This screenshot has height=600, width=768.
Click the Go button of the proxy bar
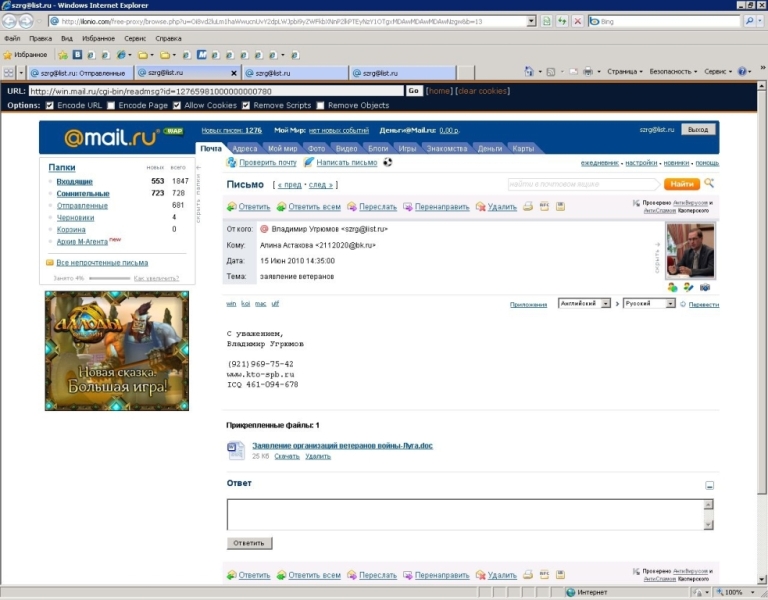click(x=413, y=91)
